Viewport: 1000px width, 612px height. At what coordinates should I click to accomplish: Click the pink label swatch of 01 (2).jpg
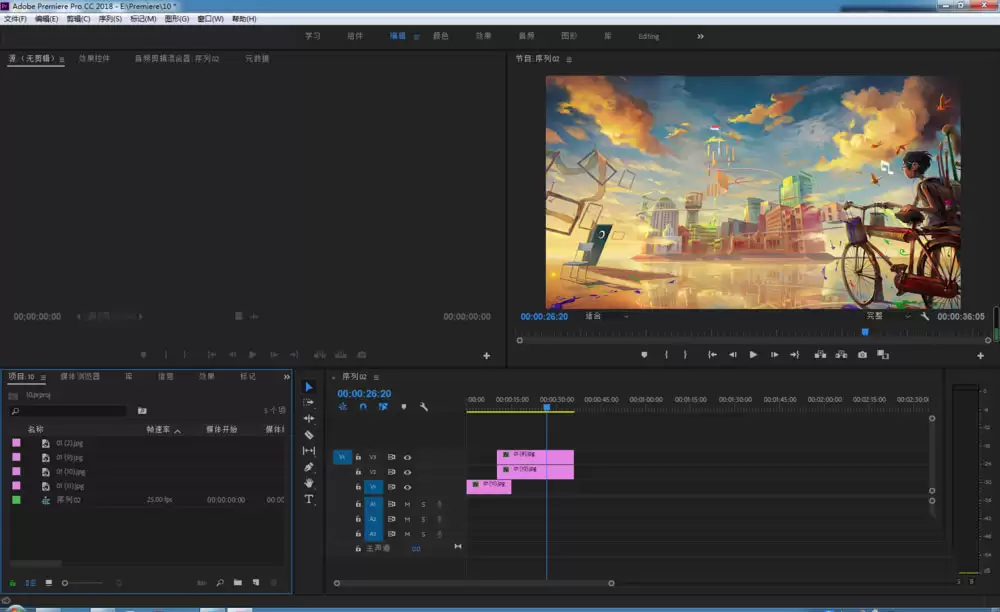[x=17, y=442]
